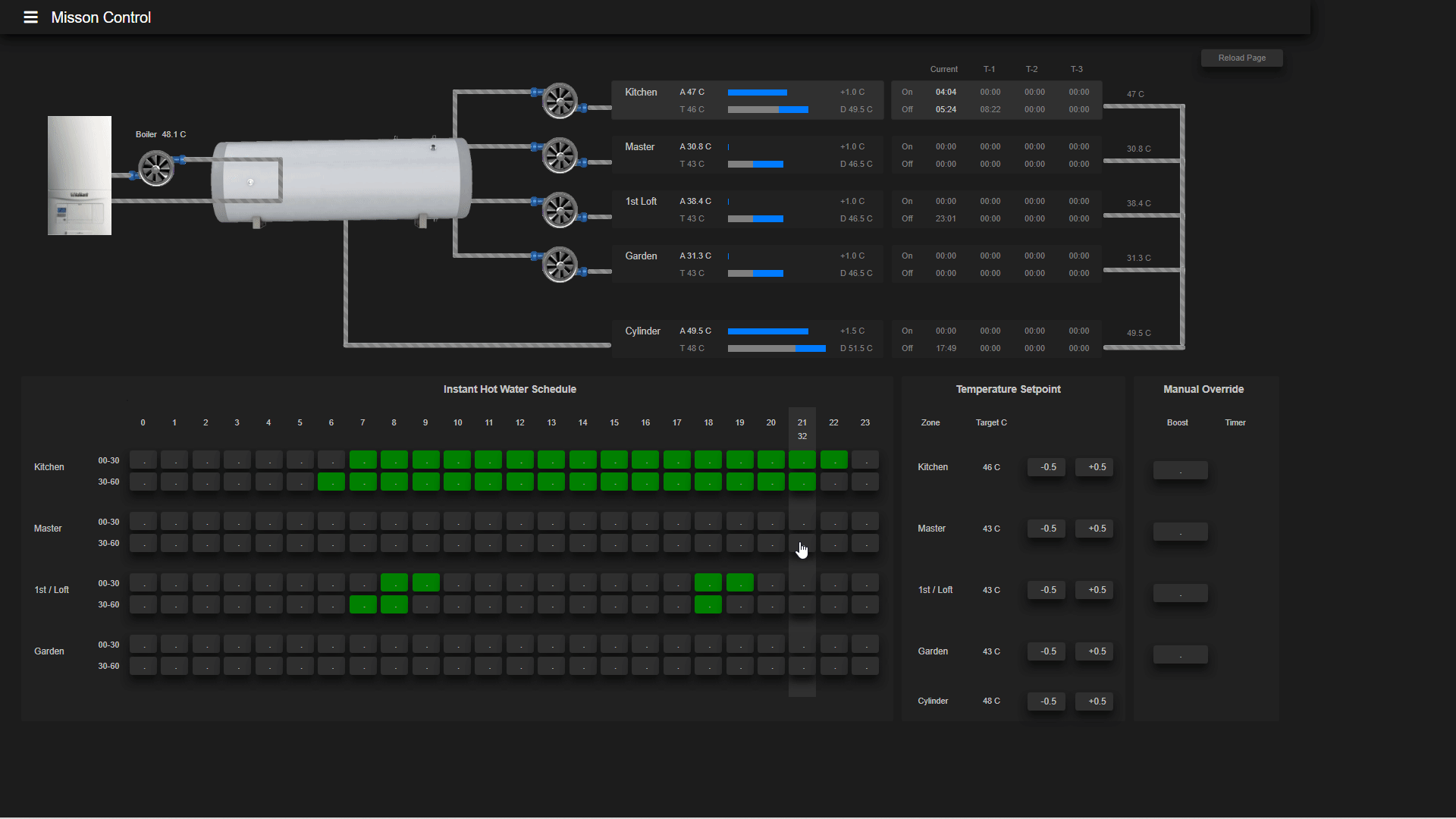Toggle the Kitchen manual boost button
The width and height of the screenshot is (1456, 819).
point(1181,470)
